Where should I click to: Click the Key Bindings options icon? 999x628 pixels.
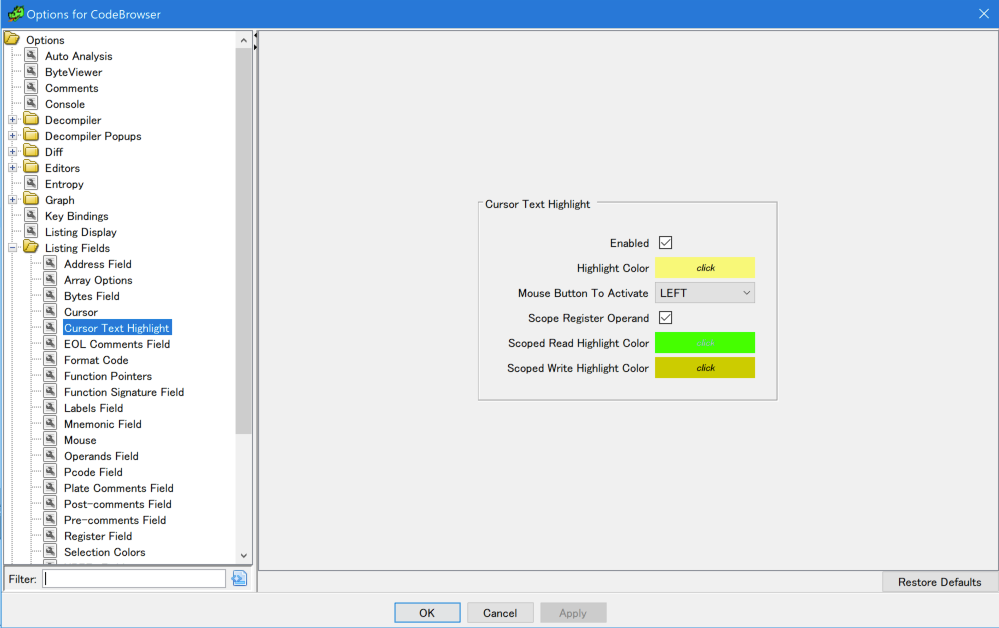(31, 215)
